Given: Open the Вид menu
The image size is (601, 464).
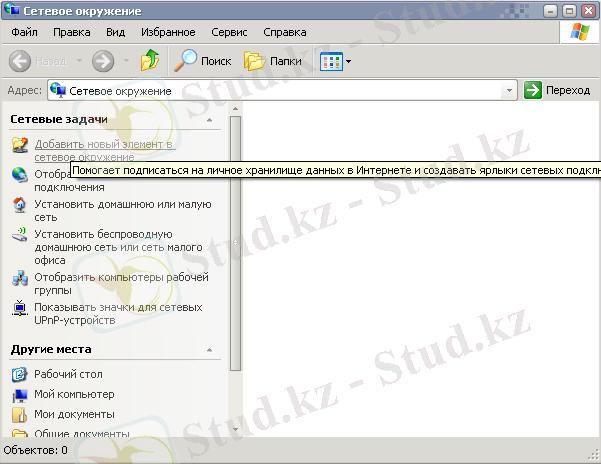Looking at the screenshot, I should (x=116, y=32).
